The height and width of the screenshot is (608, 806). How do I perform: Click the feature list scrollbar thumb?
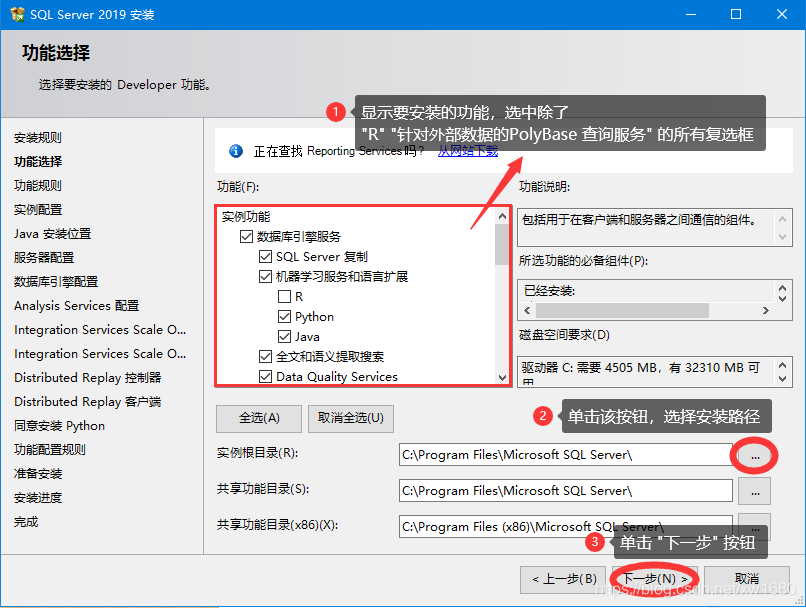coord(502,245)
